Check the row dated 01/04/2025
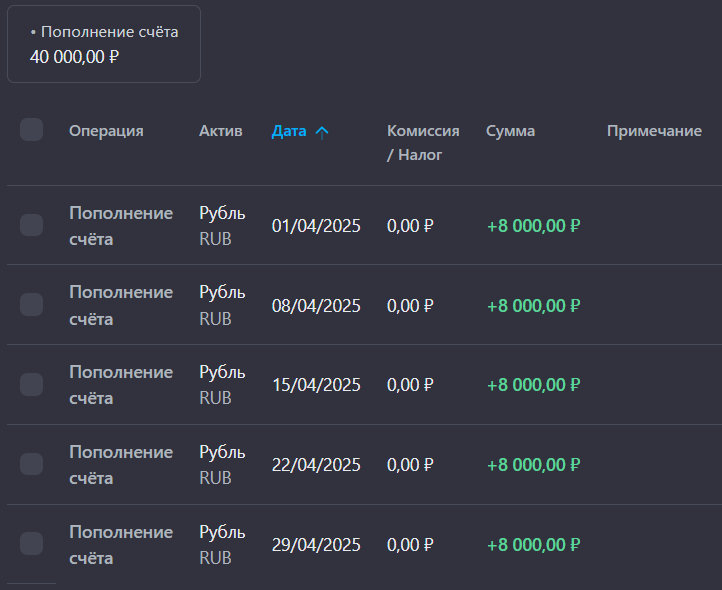This screenshot has width=722, height=590. coord(31,225)
